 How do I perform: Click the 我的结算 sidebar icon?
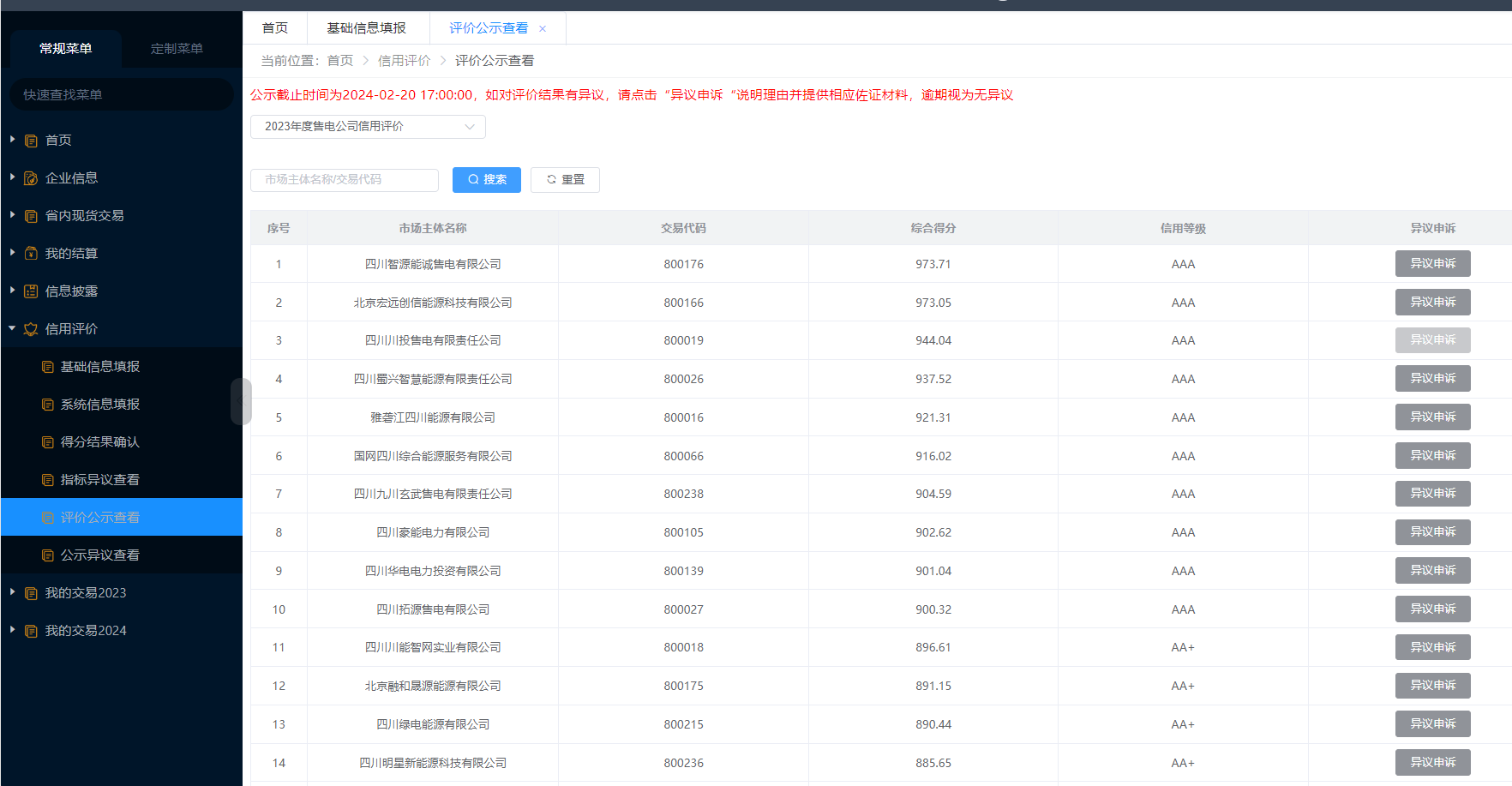31,254
